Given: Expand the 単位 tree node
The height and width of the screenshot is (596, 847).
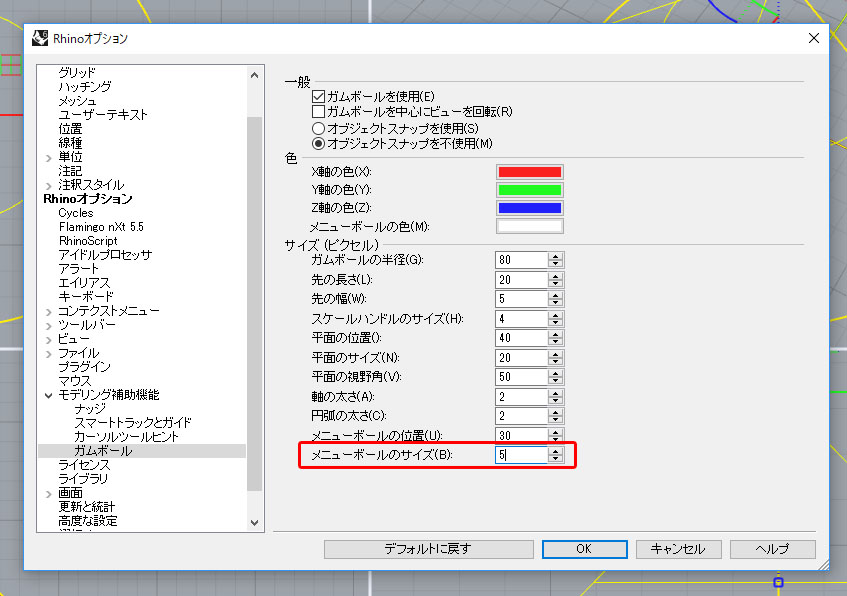Looking at the screenshot, I should [x=49, y=158].
